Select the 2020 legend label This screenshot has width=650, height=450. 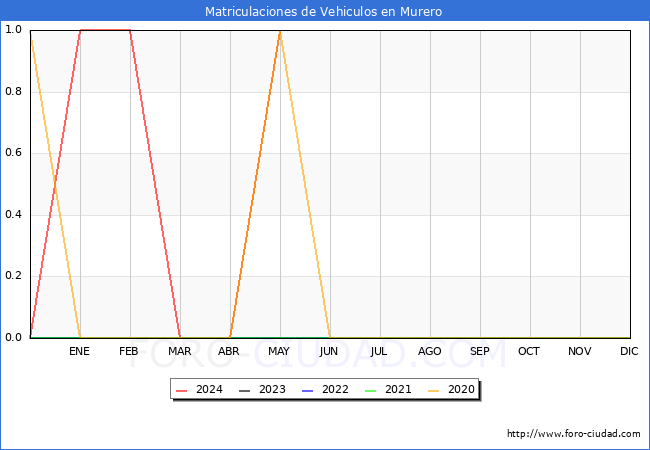tap(461, 390)
